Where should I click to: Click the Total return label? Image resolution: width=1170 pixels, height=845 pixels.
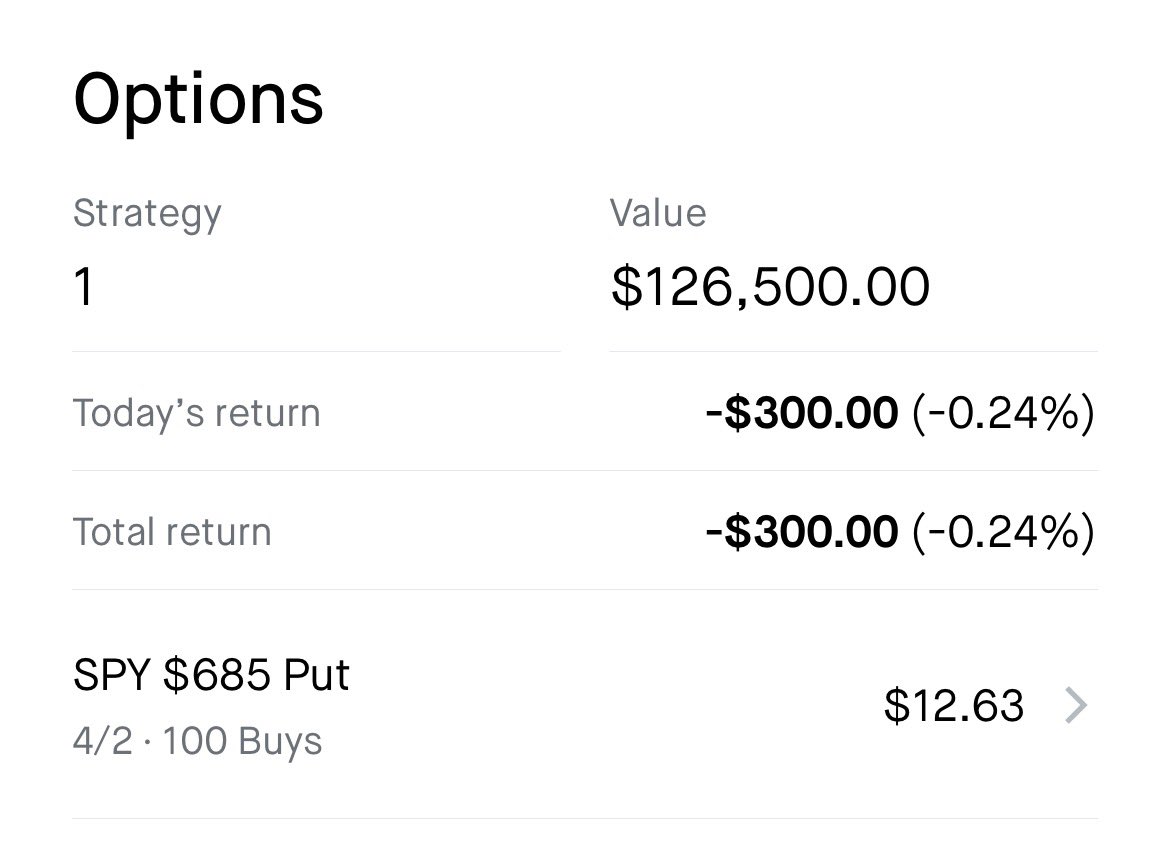[172, 532]
